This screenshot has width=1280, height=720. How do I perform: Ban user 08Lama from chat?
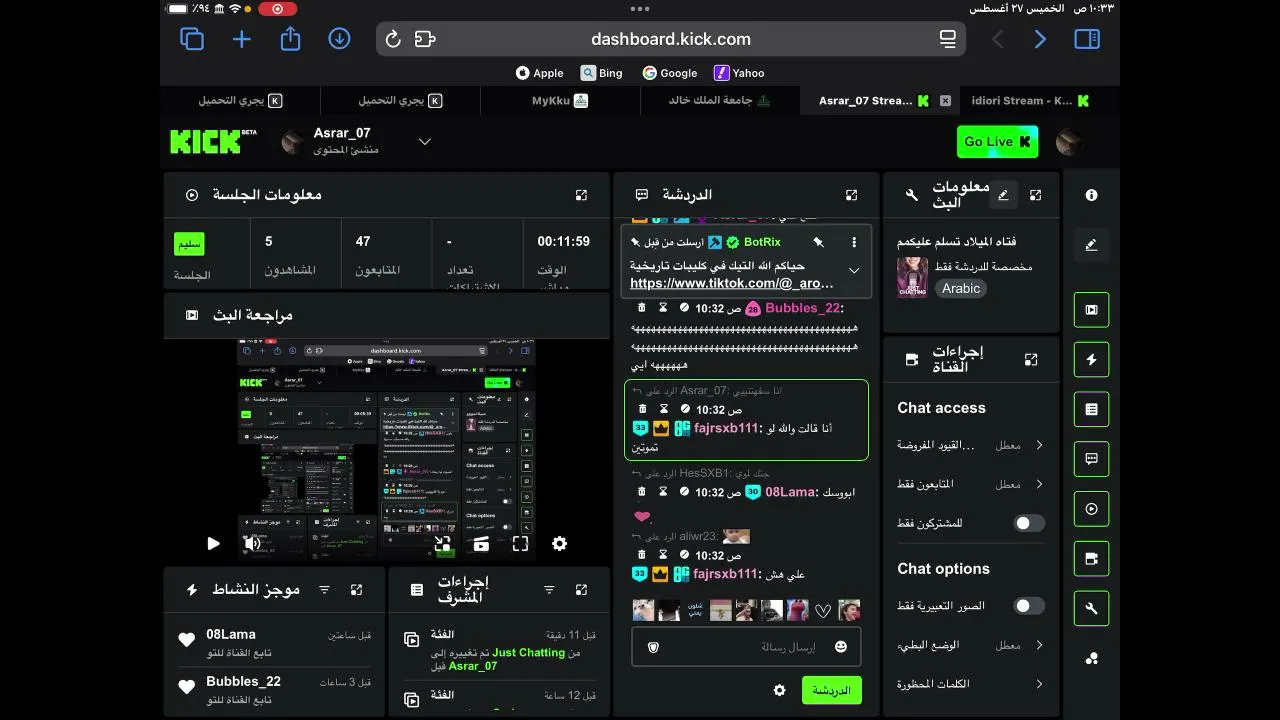pyautogui.click(x=685, y=492)
